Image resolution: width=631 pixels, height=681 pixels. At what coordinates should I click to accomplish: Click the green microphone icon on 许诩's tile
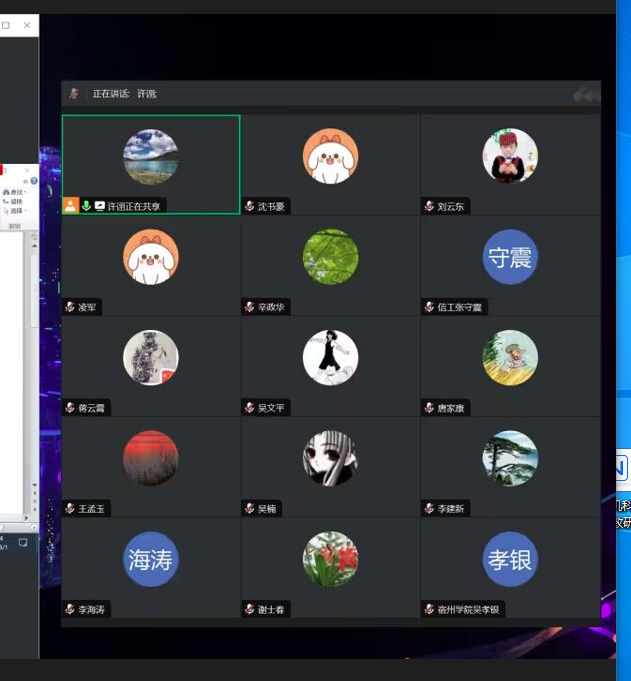pos(86,206)
